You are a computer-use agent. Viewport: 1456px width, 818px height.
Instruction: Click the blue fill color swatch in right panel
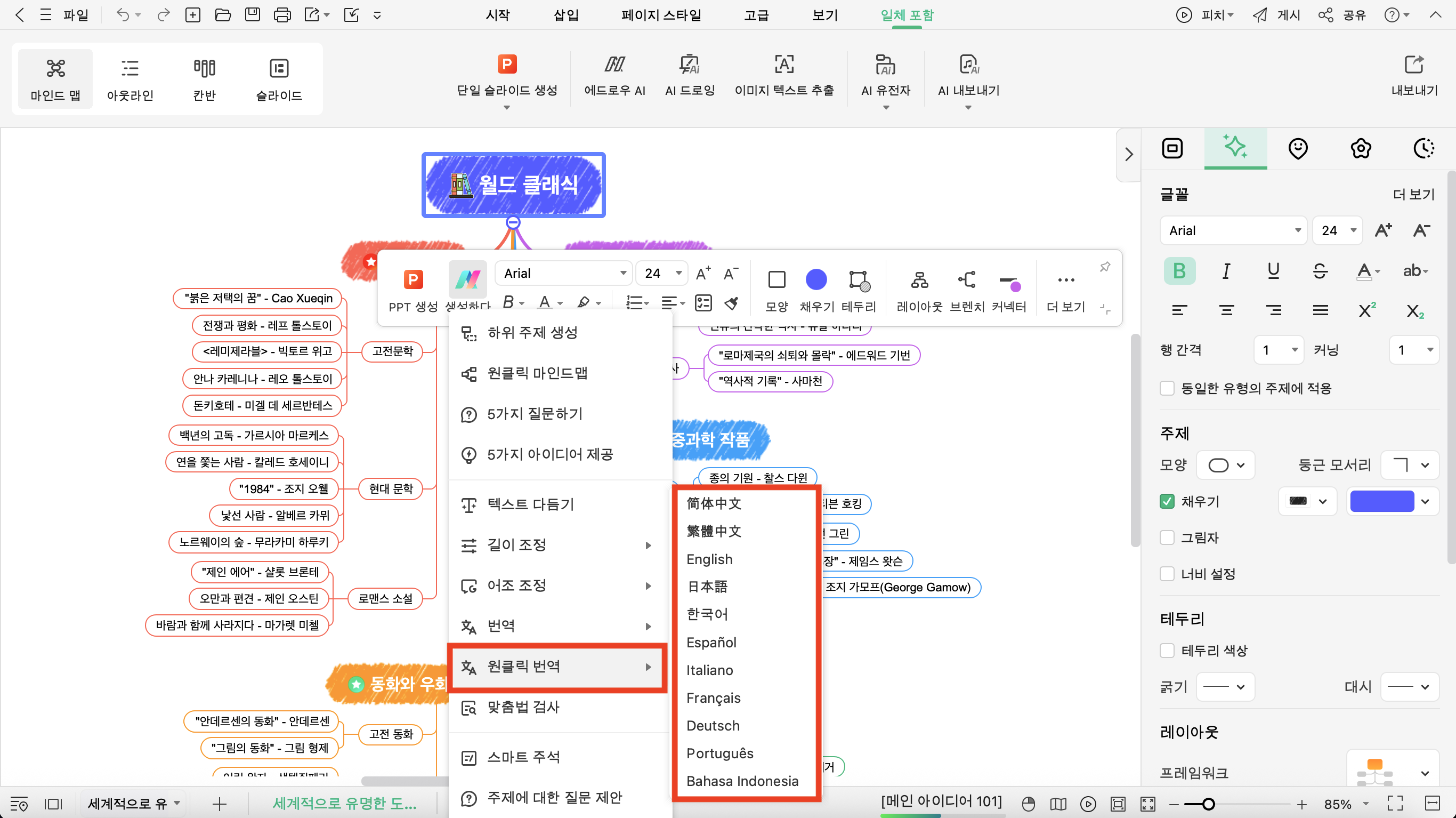pyautogui.click(x=1381, y=501)
